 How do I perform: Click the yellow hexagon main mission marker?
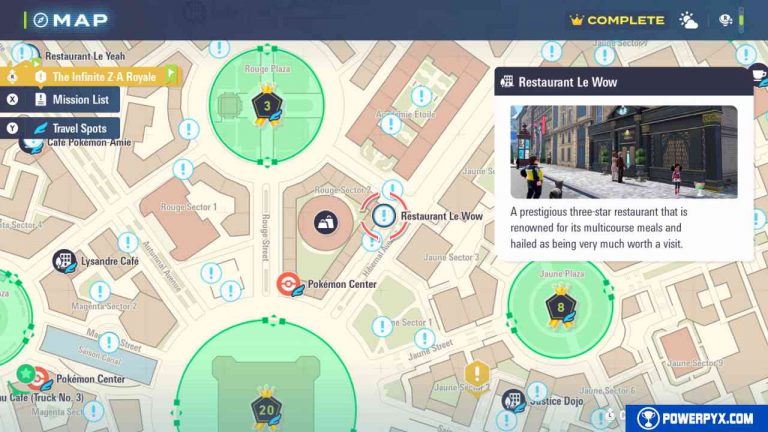(x=477, y=375)
